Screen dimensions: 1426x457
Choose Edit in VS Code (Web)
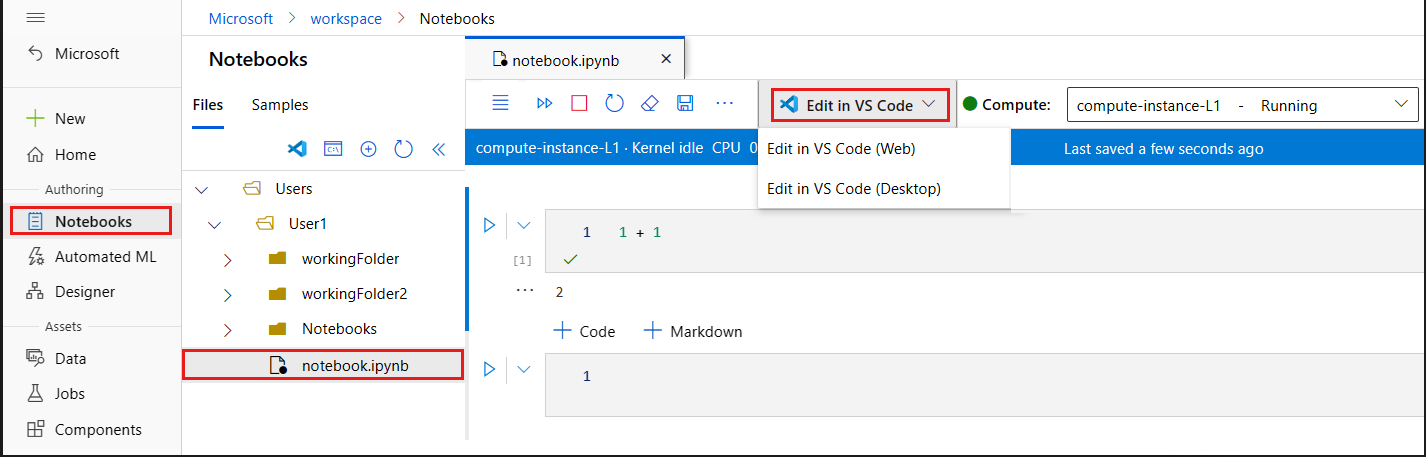pyautogui.click(x=841, y=149)
